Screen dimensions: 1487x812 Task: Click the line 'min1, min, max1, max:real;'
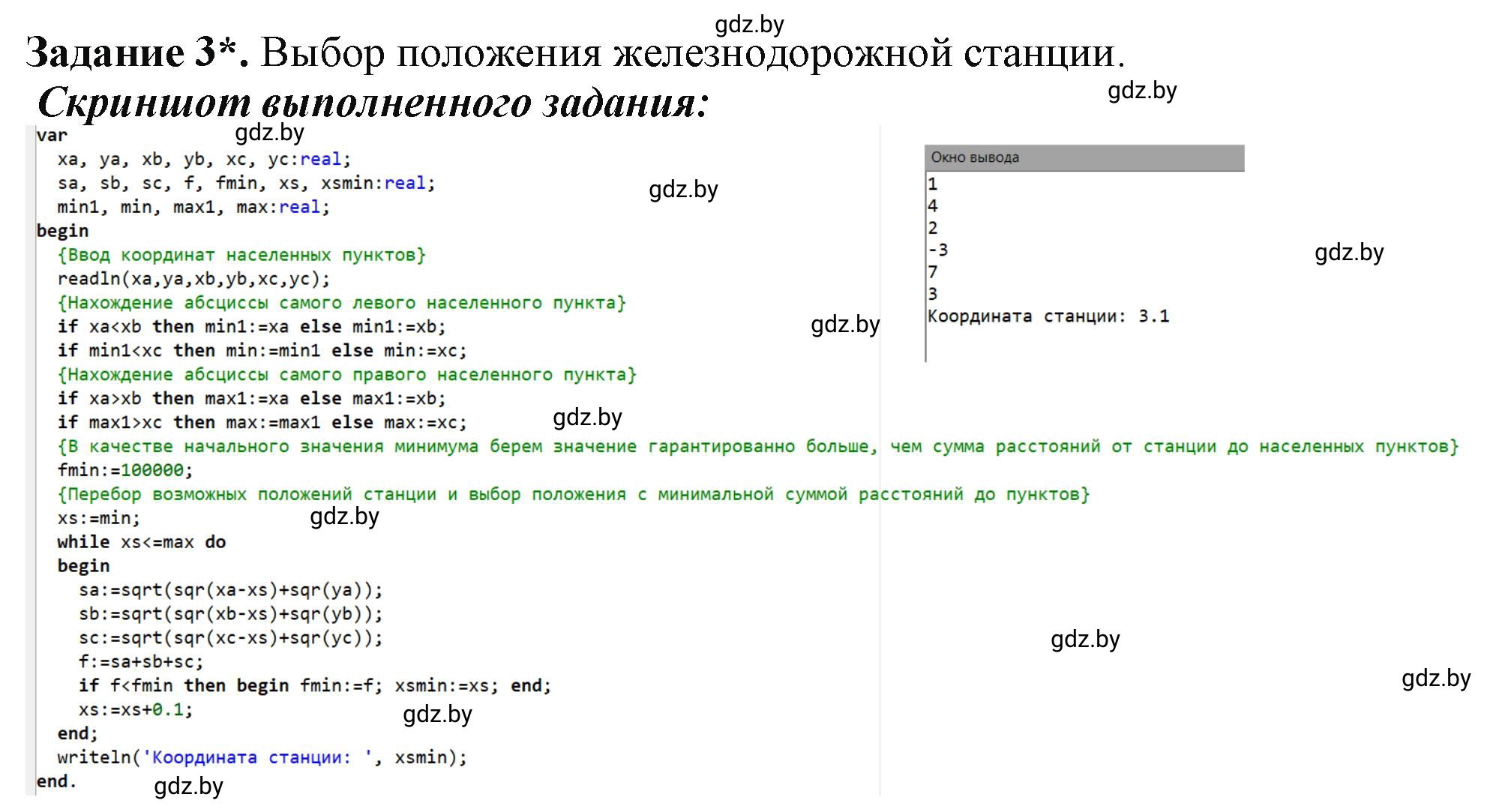coord(193,208)
